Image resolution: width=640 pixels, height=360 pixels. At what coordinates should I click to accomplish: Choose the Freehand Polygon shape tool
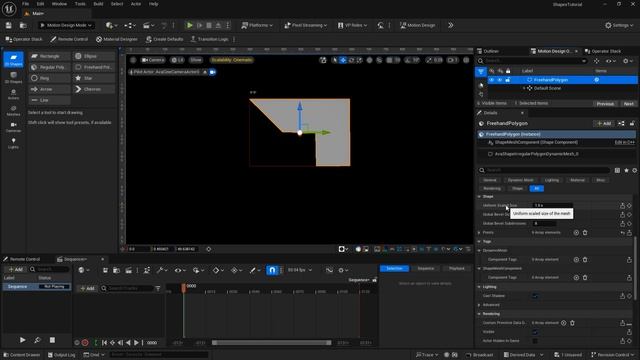94,67
